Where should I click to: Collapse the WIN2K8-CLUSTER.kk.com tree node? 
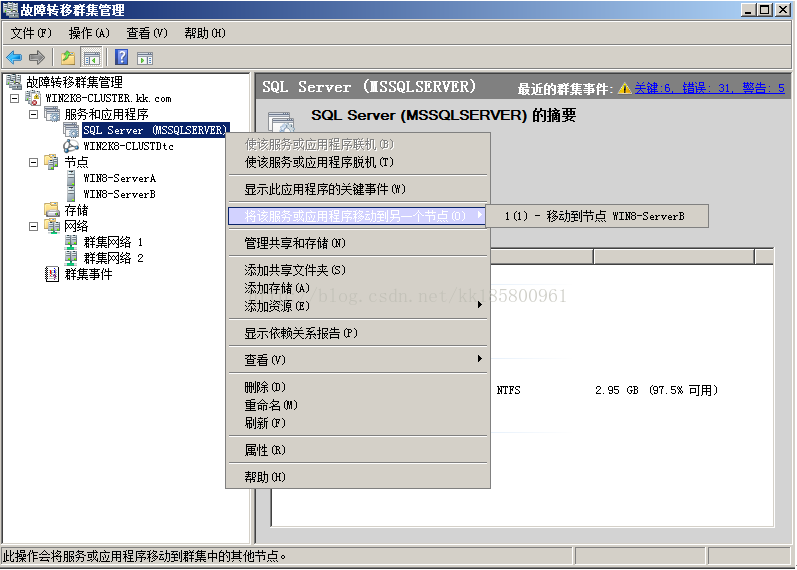15,98
